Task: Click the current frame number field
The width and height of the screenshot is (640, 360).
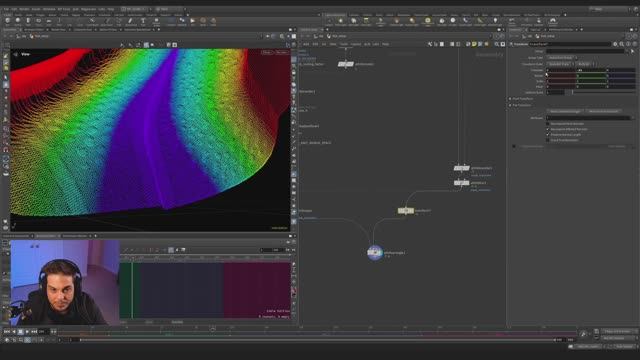Action: click(43, 332)
